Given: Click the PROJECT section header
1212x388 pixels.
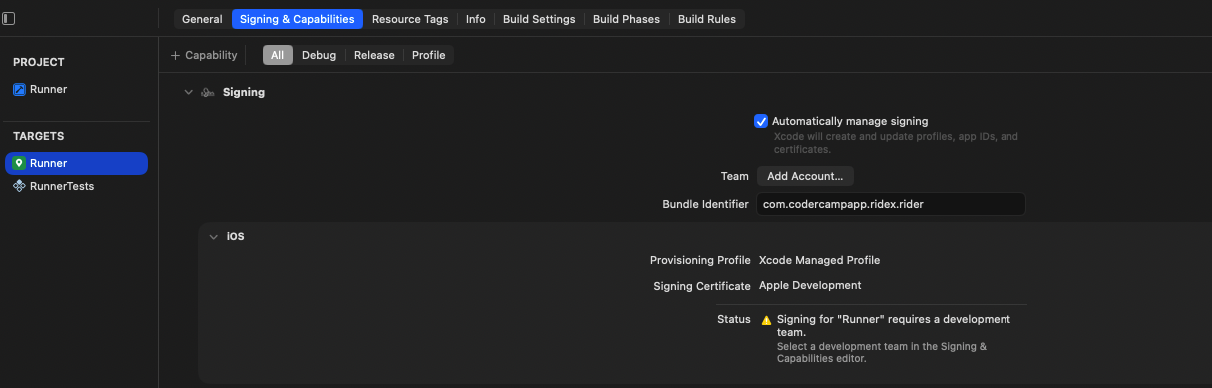Looking at the screenshot, I should pos(39,62).
